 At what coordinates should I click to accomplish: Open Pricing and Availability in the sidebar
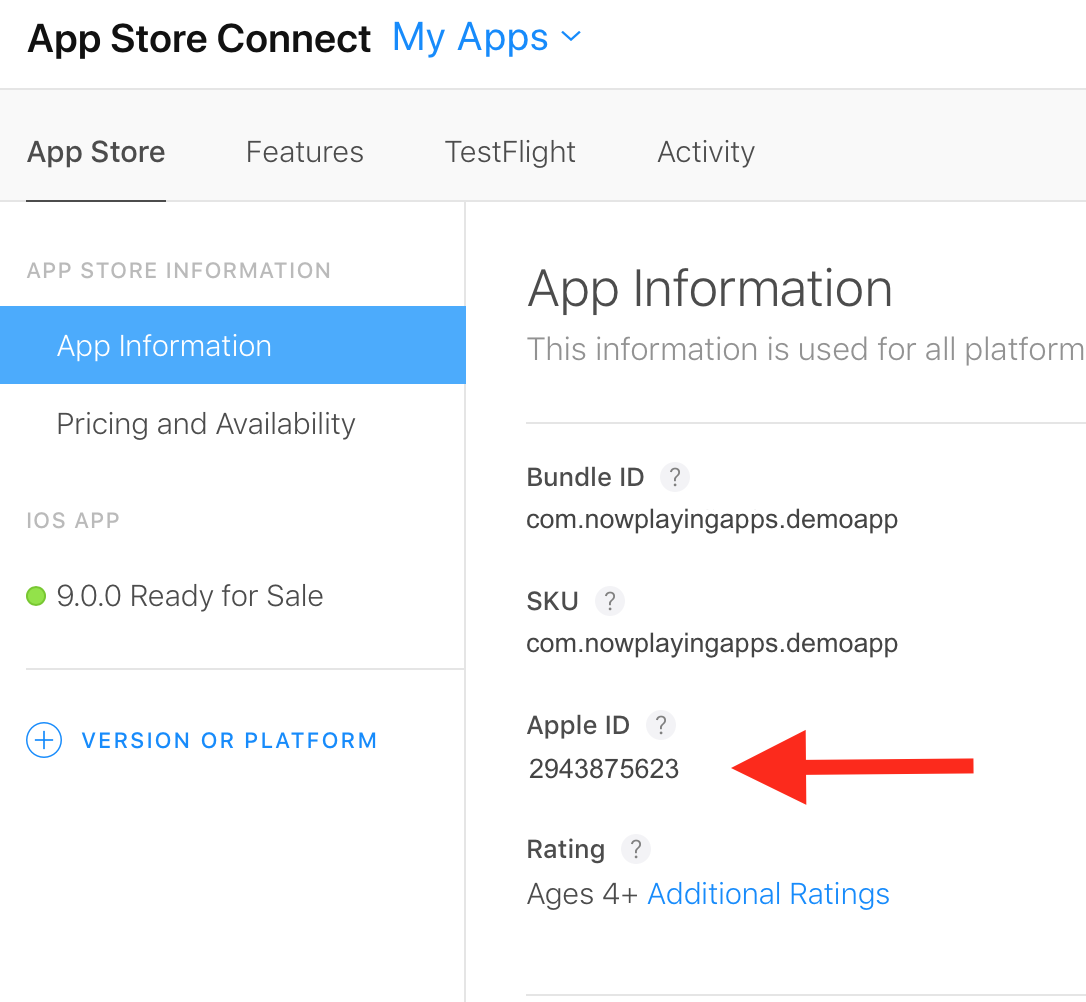tap(206, 424)
